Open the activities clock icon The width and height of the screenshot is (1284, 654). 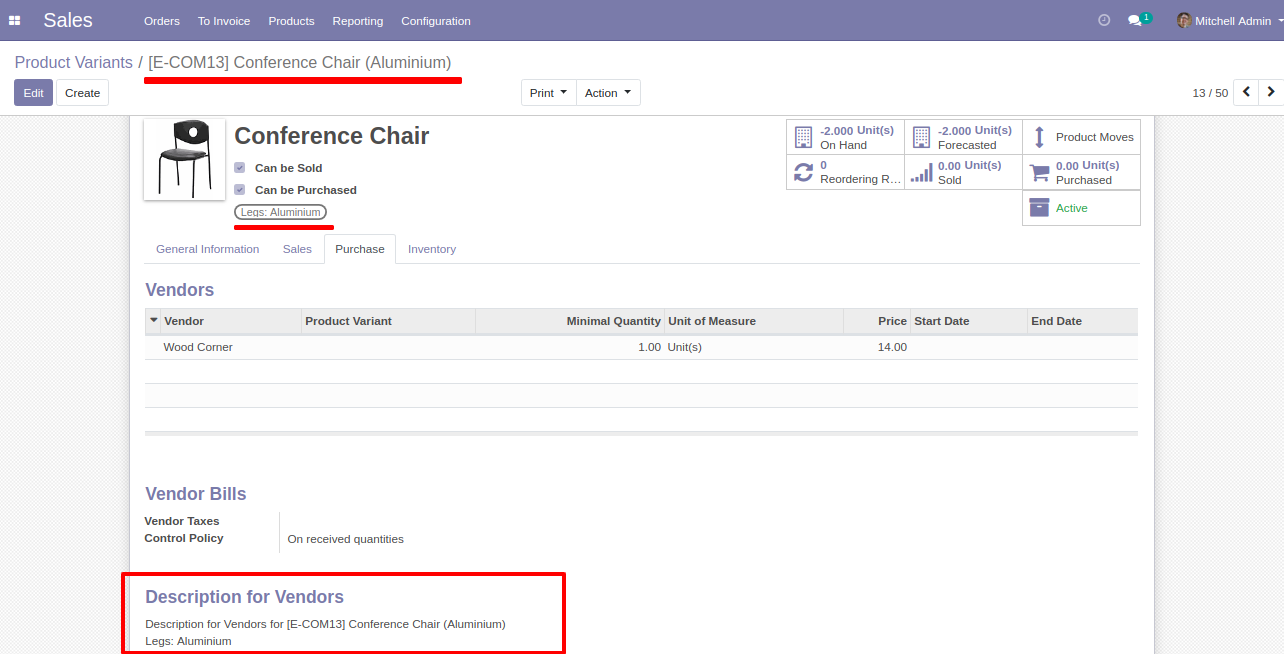point(1104,20)
